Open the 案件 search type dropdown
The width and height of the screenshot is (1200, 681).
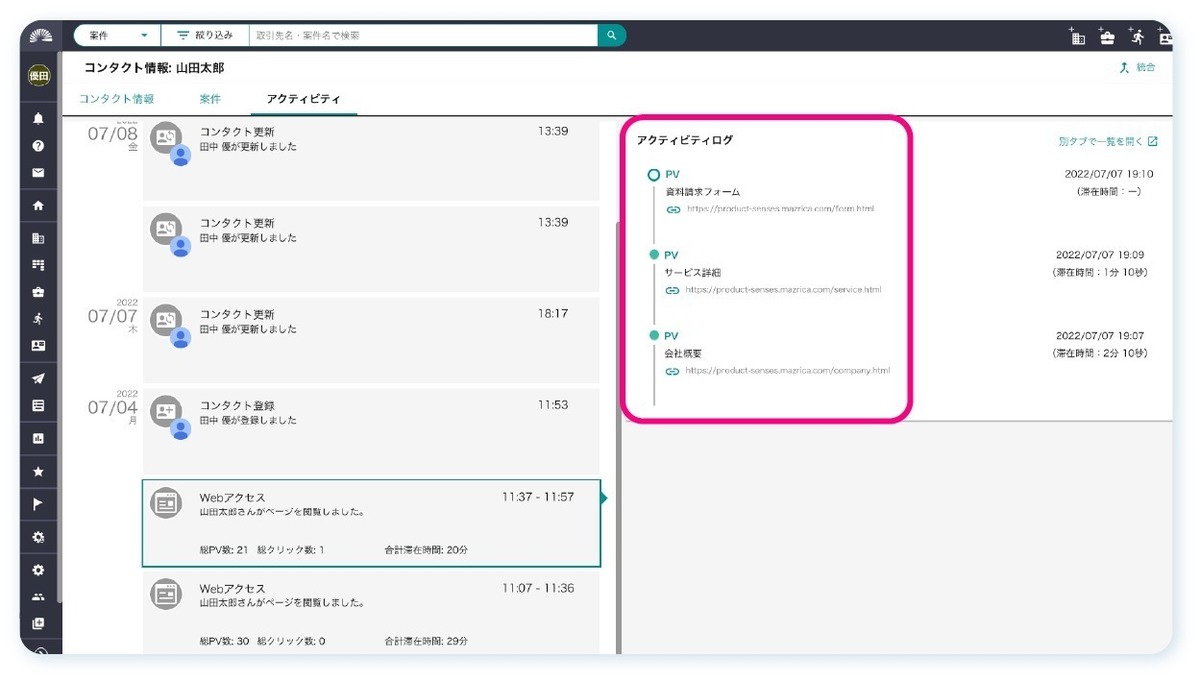coord(117,35)
